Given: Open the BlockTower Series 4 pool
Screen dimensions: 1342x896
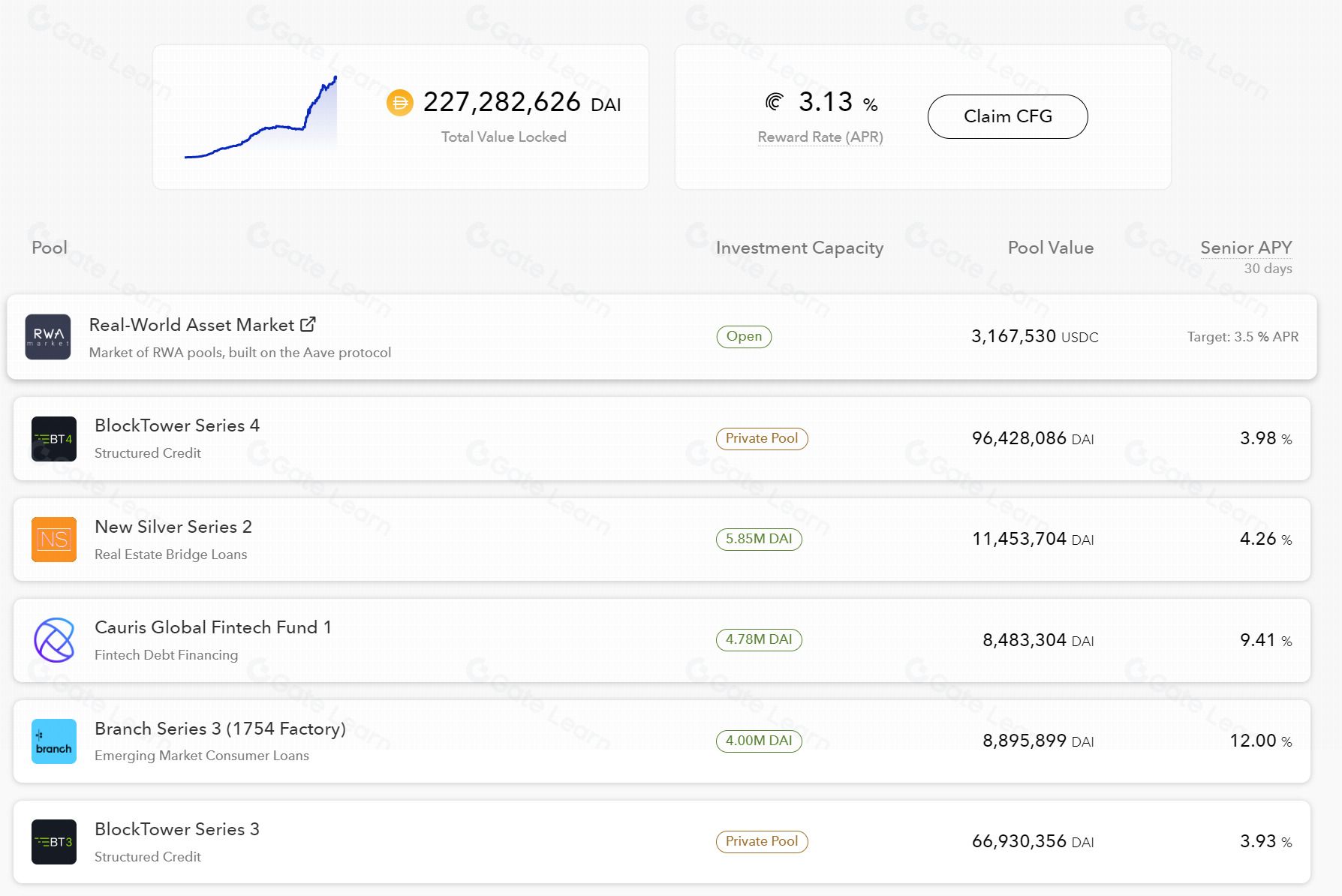Looking at the screenshot, I should pos(662,439).
